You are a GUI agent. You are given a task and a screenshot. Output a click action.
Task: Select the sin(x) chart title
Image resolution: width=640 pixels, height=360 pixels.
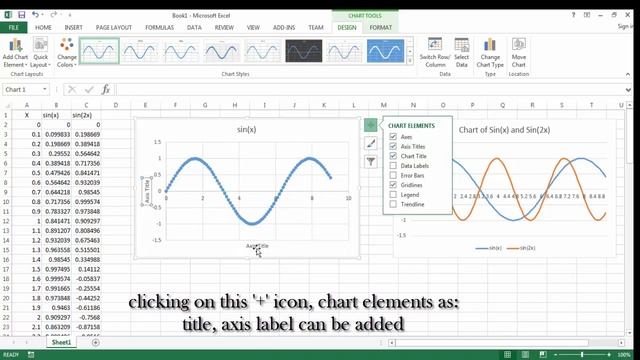(x=247, y=129)
